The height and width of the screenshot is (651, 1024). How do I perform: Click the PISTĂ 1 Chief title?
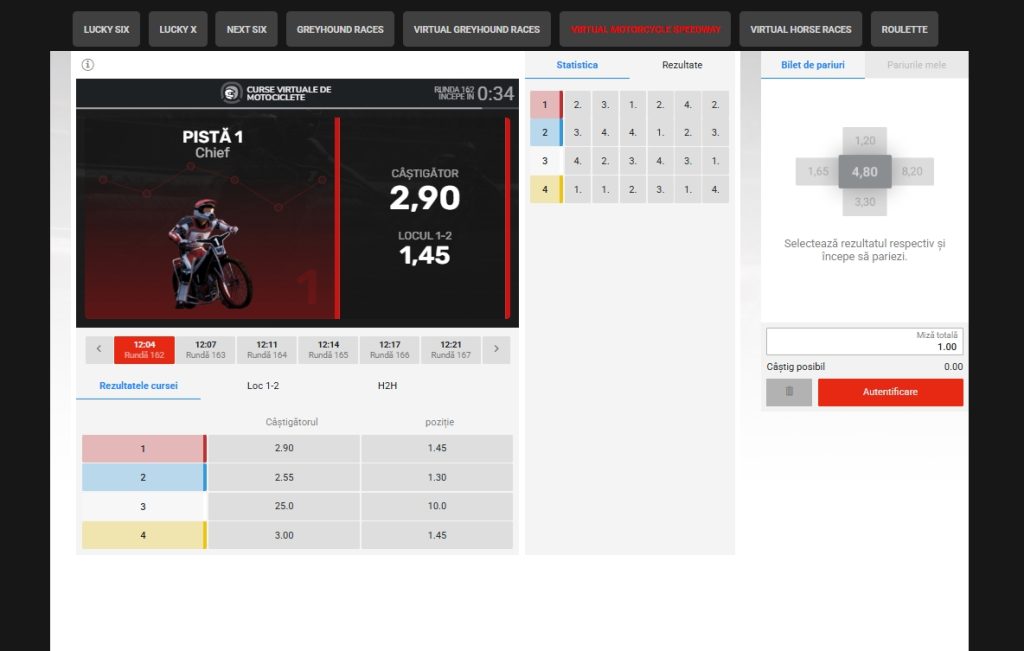coord(212,144)
